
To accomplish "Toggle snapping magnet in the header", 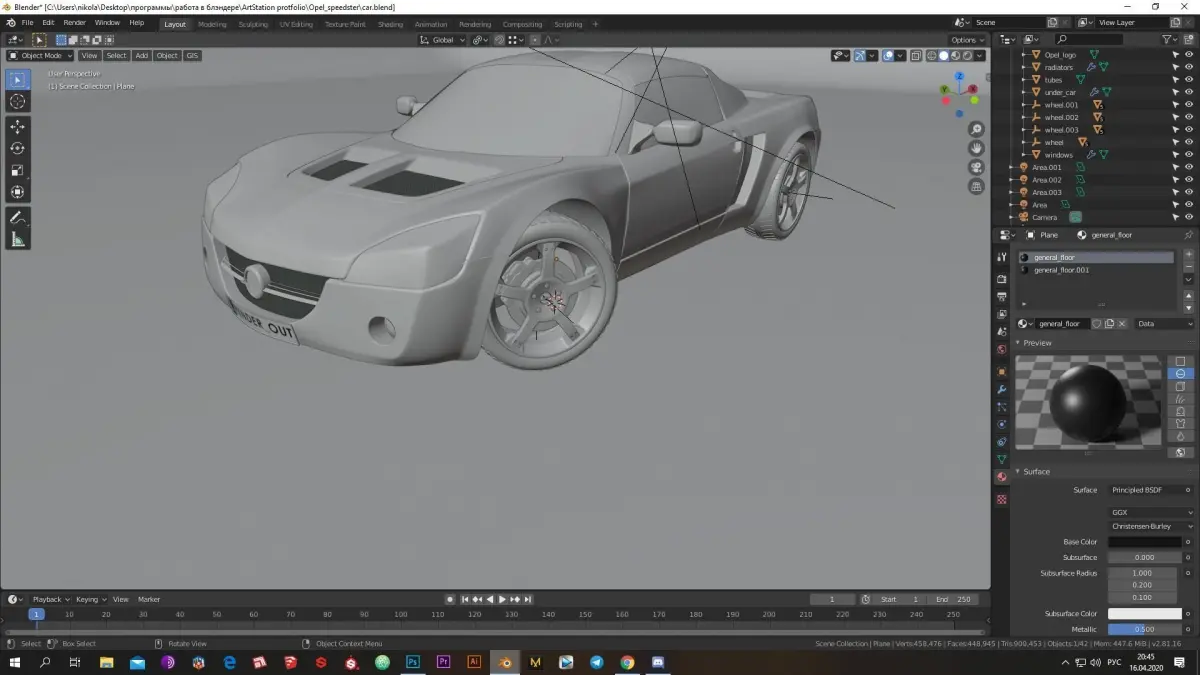I will (500, 40).
